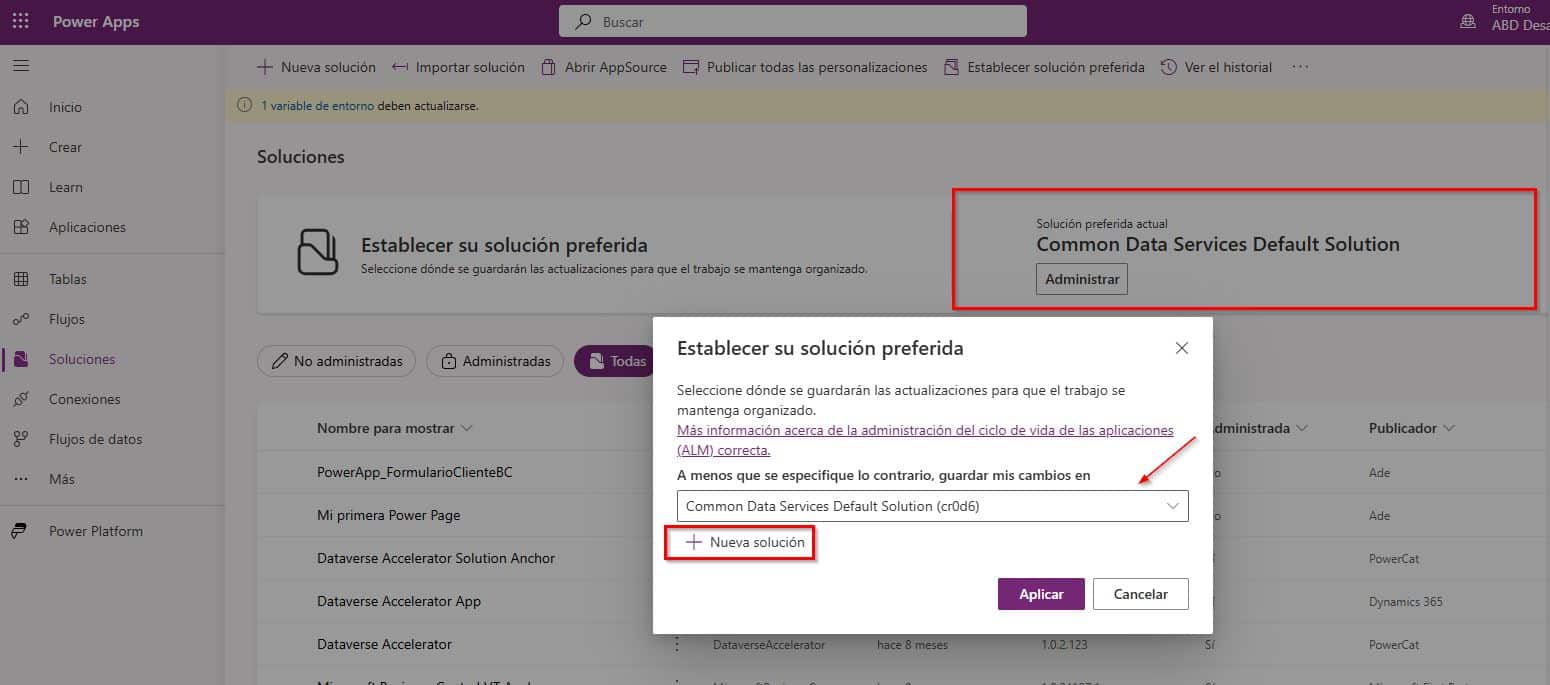Open the more-actions dots for Dataverse Accelerator row
1550x685 pixels.
(x=677, y=645)
